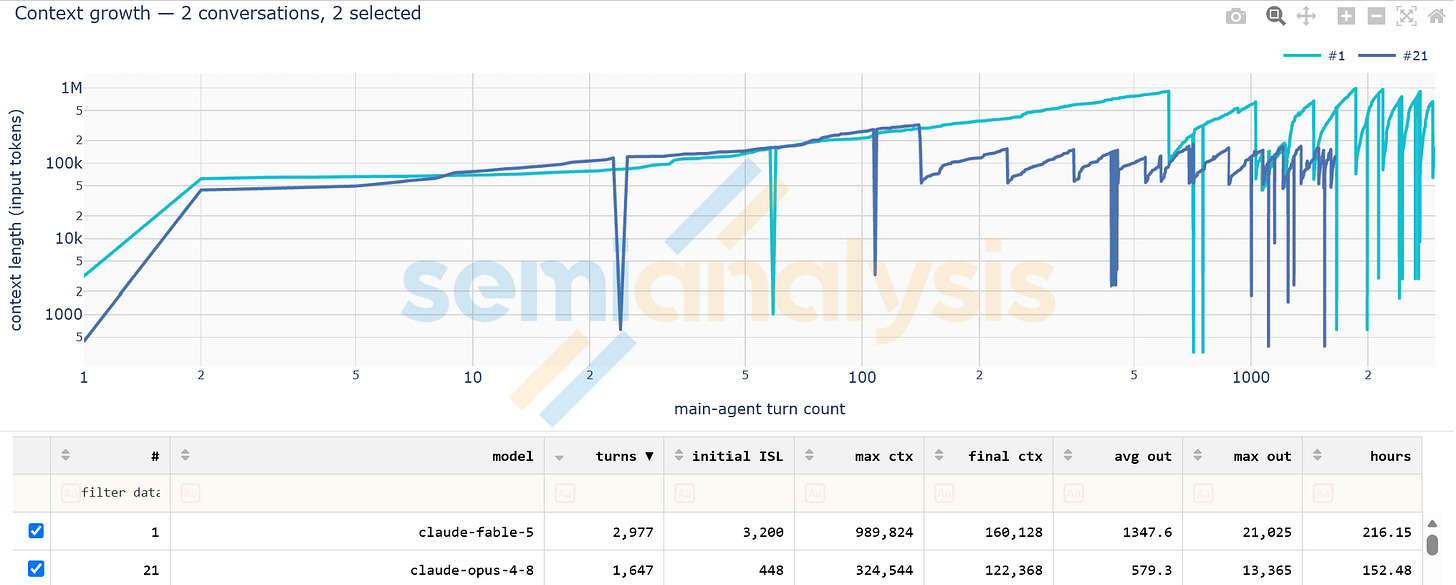1456x585 pixels.
Task: Sort by the final ctx column arrows
Action: coord(938,456)
